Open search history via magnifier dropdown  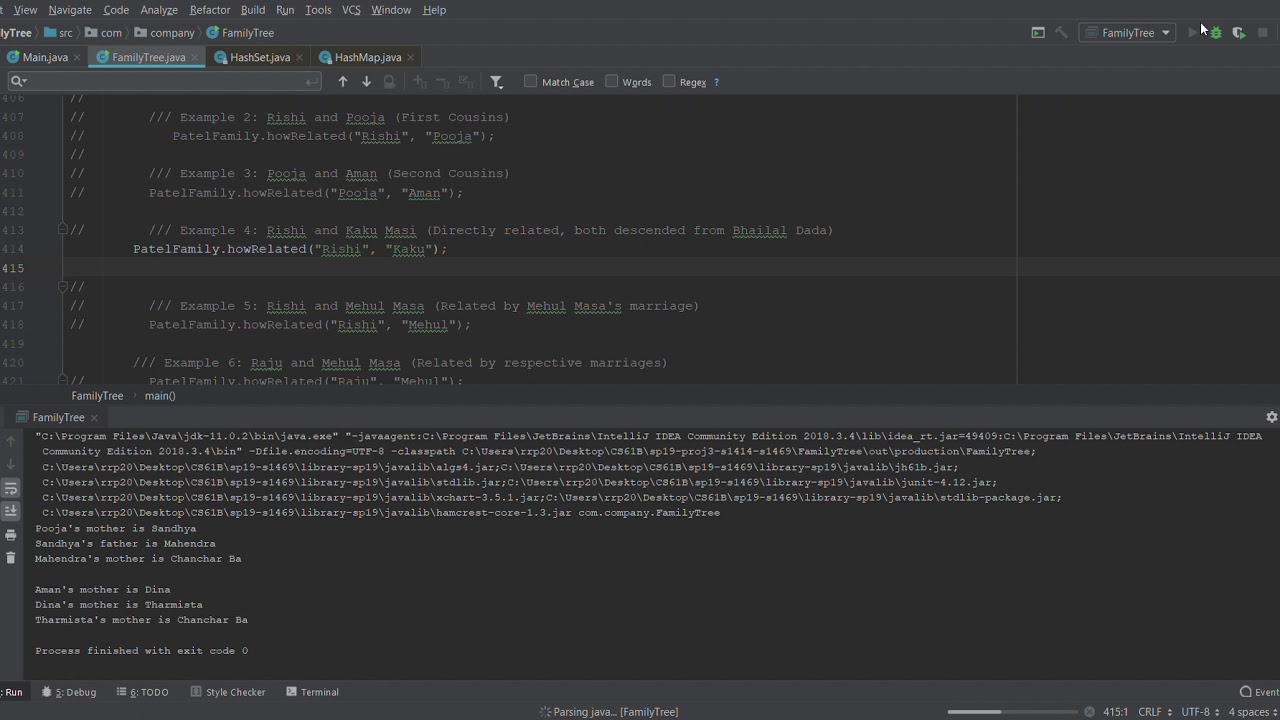(x=17, y=82)
